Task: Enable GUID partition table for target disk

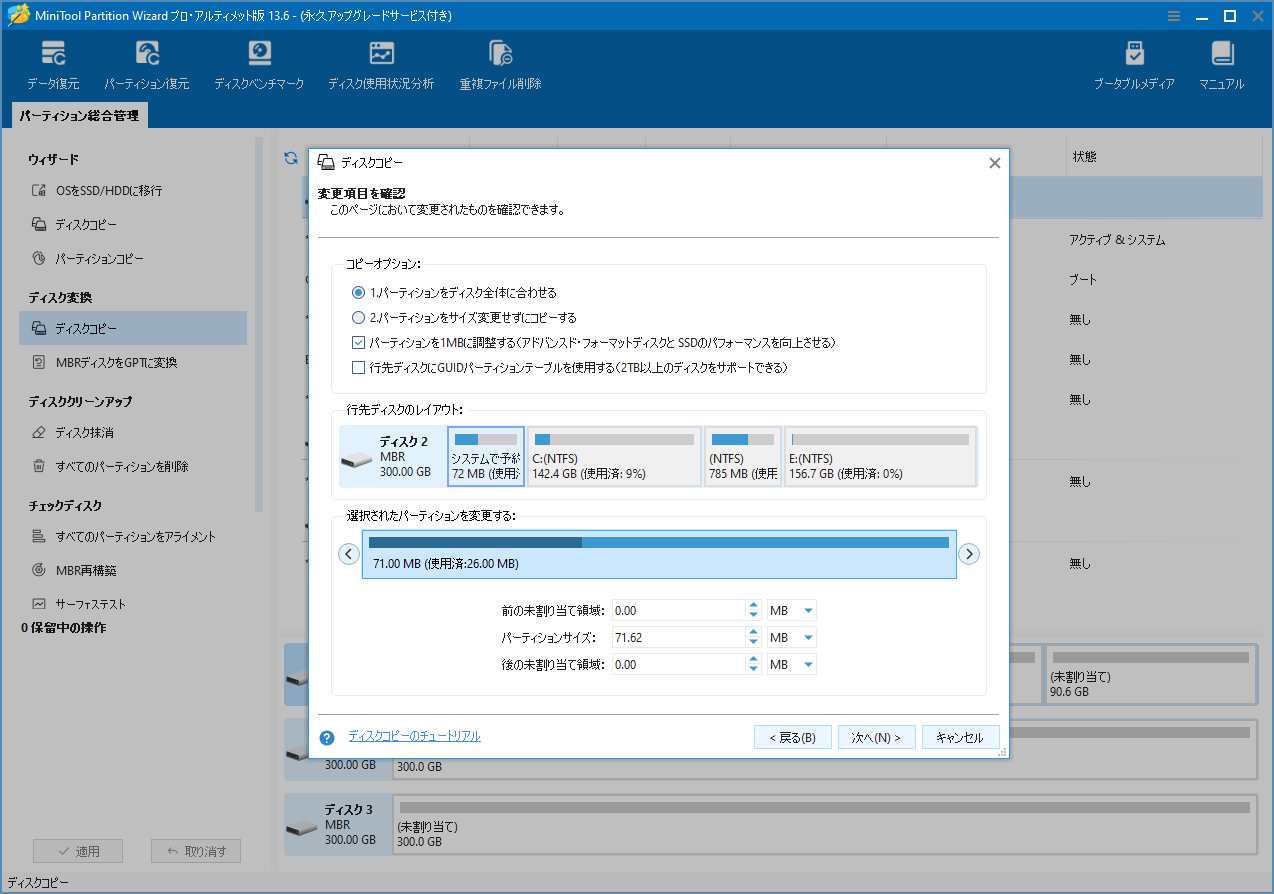Action: (358, 368)
